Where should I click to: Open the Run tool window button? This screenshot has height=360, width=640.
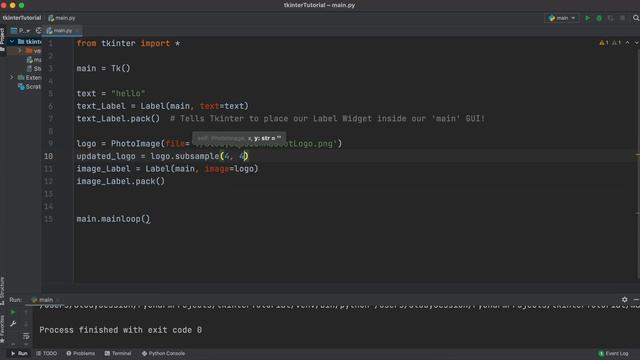pos(19,353)
